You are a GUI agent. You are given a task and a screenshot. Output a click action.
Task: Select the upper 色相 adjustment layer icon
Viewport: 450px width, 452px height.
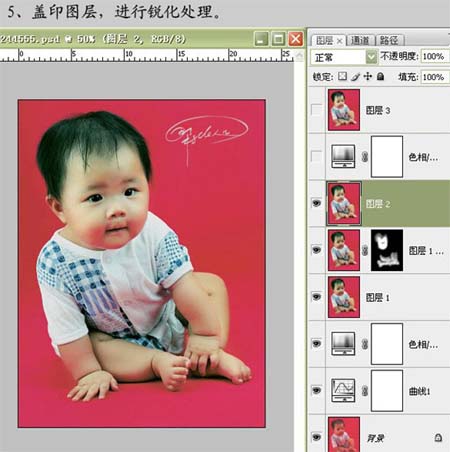pos(343,156)
